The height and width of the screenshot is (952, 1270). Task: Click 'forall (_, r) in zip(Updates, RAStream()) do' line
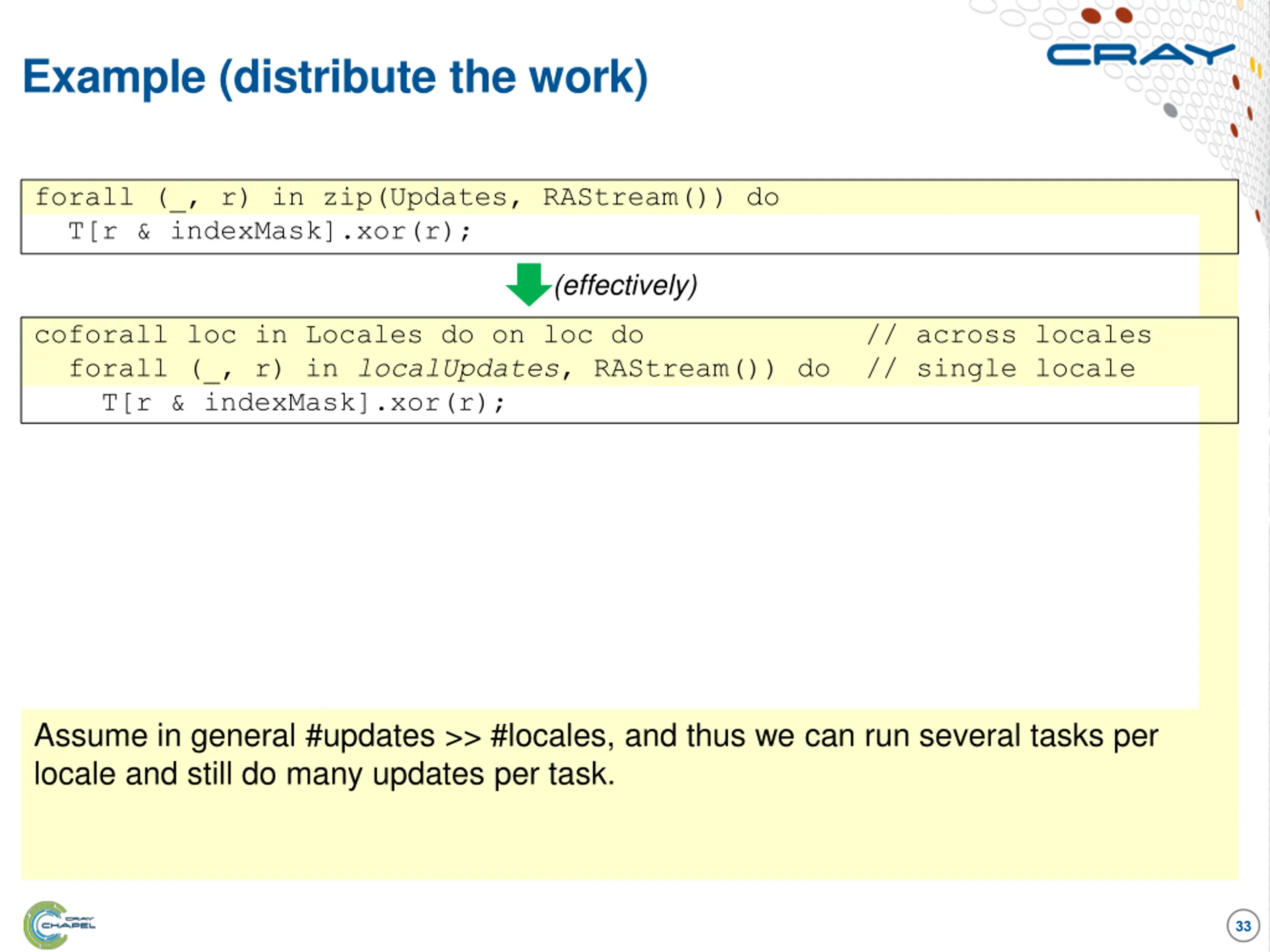[x=406, y=197]
